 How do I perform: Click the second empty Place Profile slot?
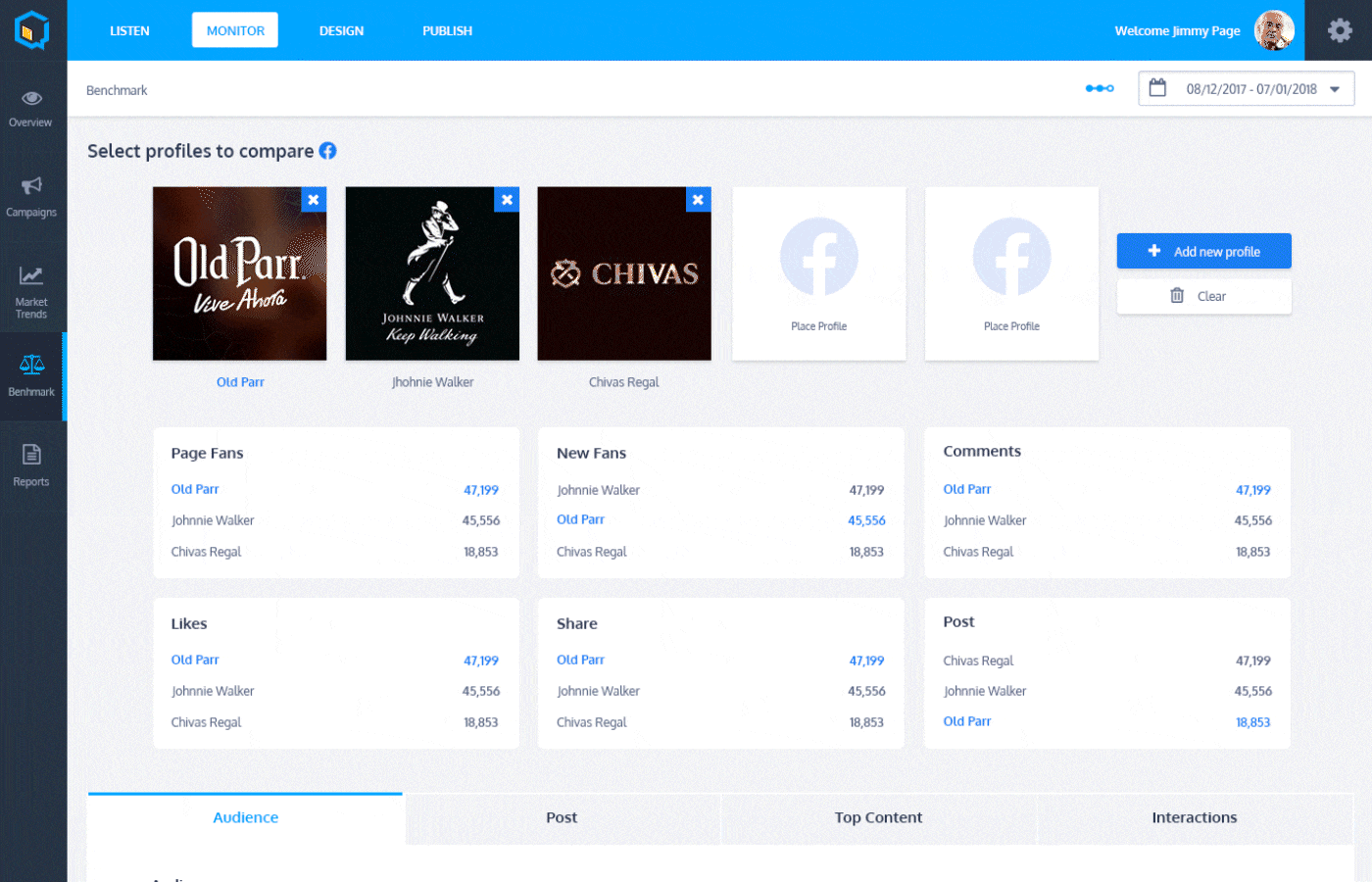tap(1011, 273)
